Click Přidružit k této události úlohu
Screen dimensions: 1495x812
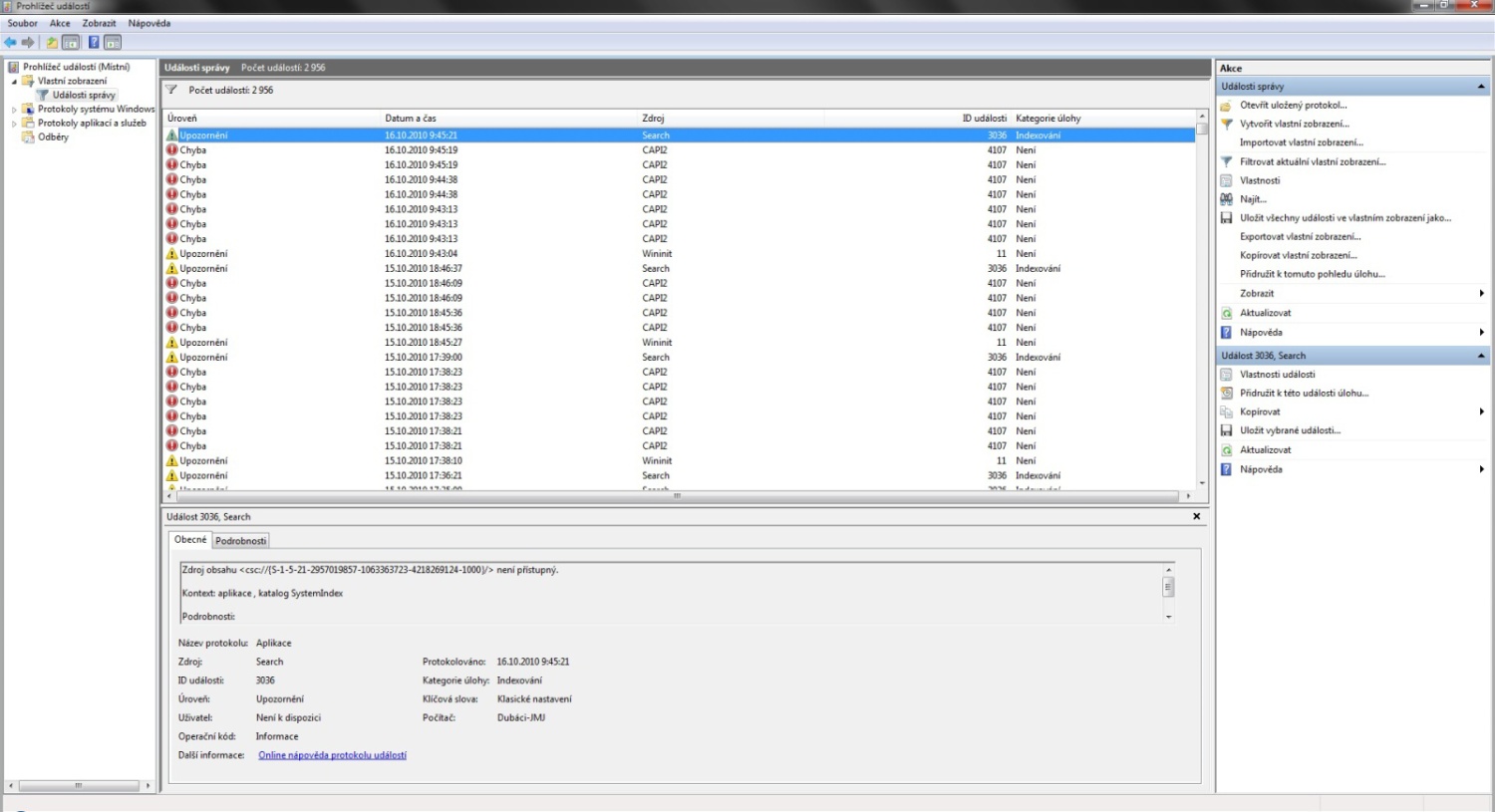click(1304, 393)
